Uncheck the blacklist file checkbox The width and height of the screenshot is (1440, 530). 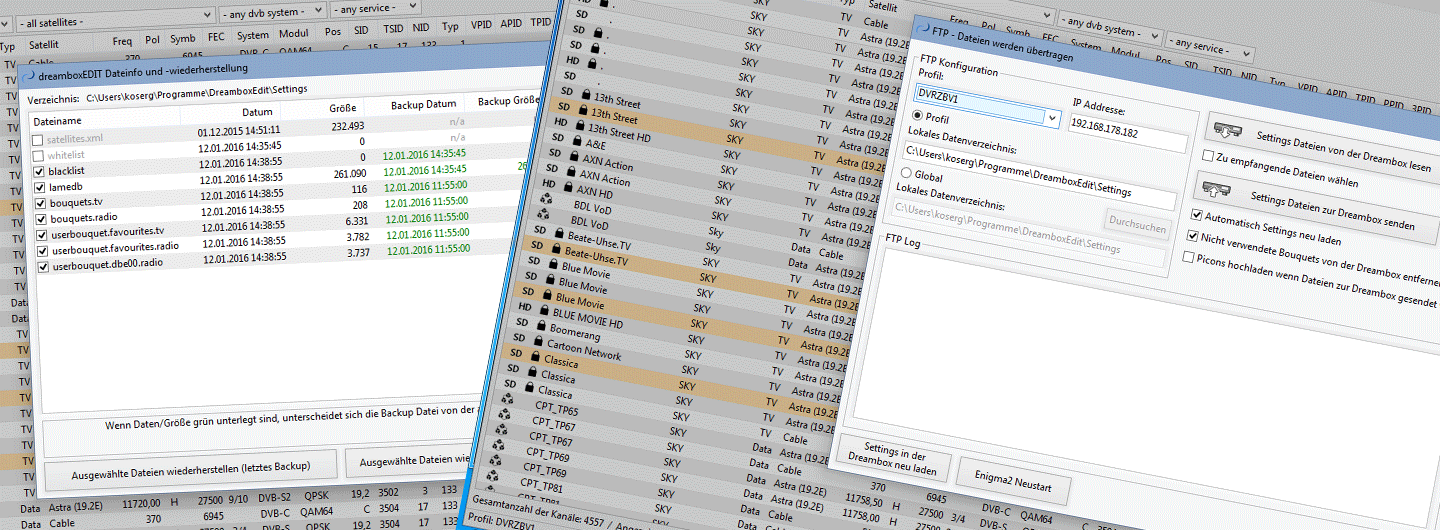pos(40,171)
